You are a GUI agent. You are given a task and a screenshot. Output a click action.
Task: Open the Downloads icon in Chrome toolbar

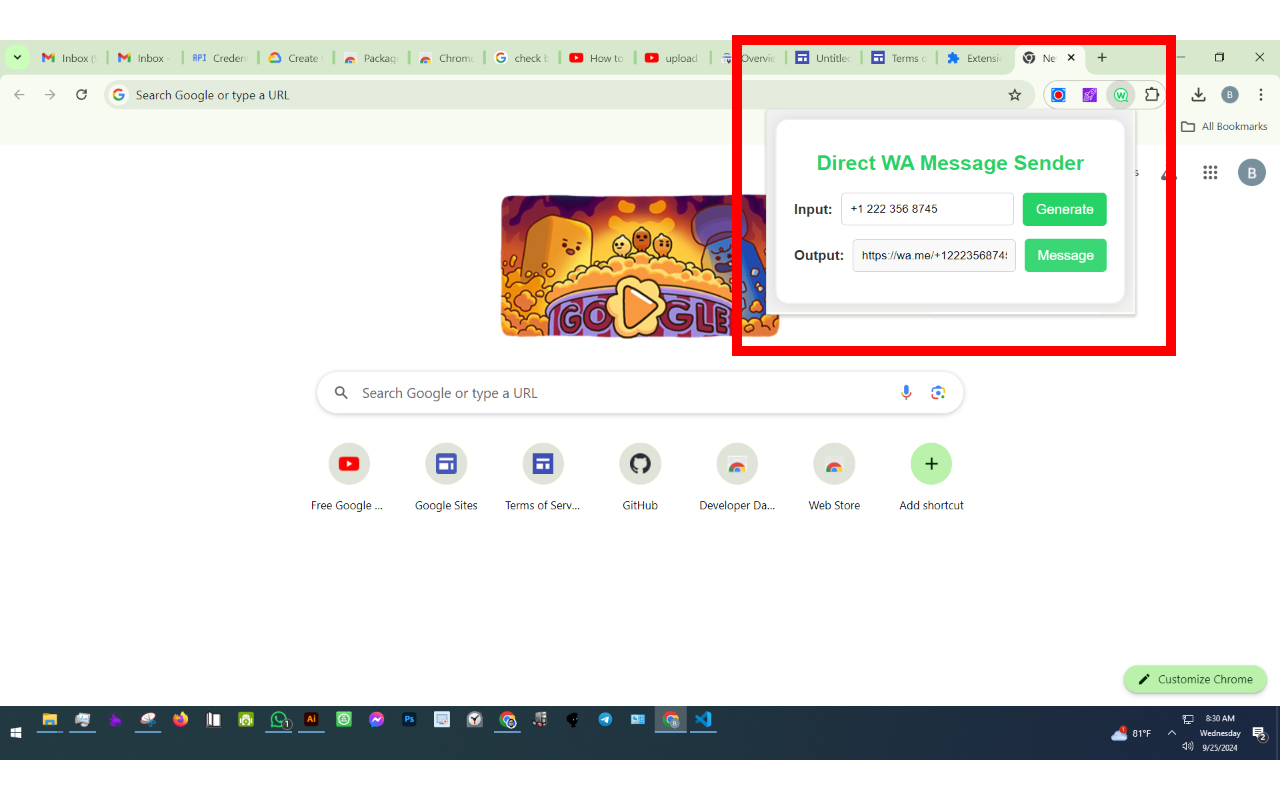coord(1198,95)
